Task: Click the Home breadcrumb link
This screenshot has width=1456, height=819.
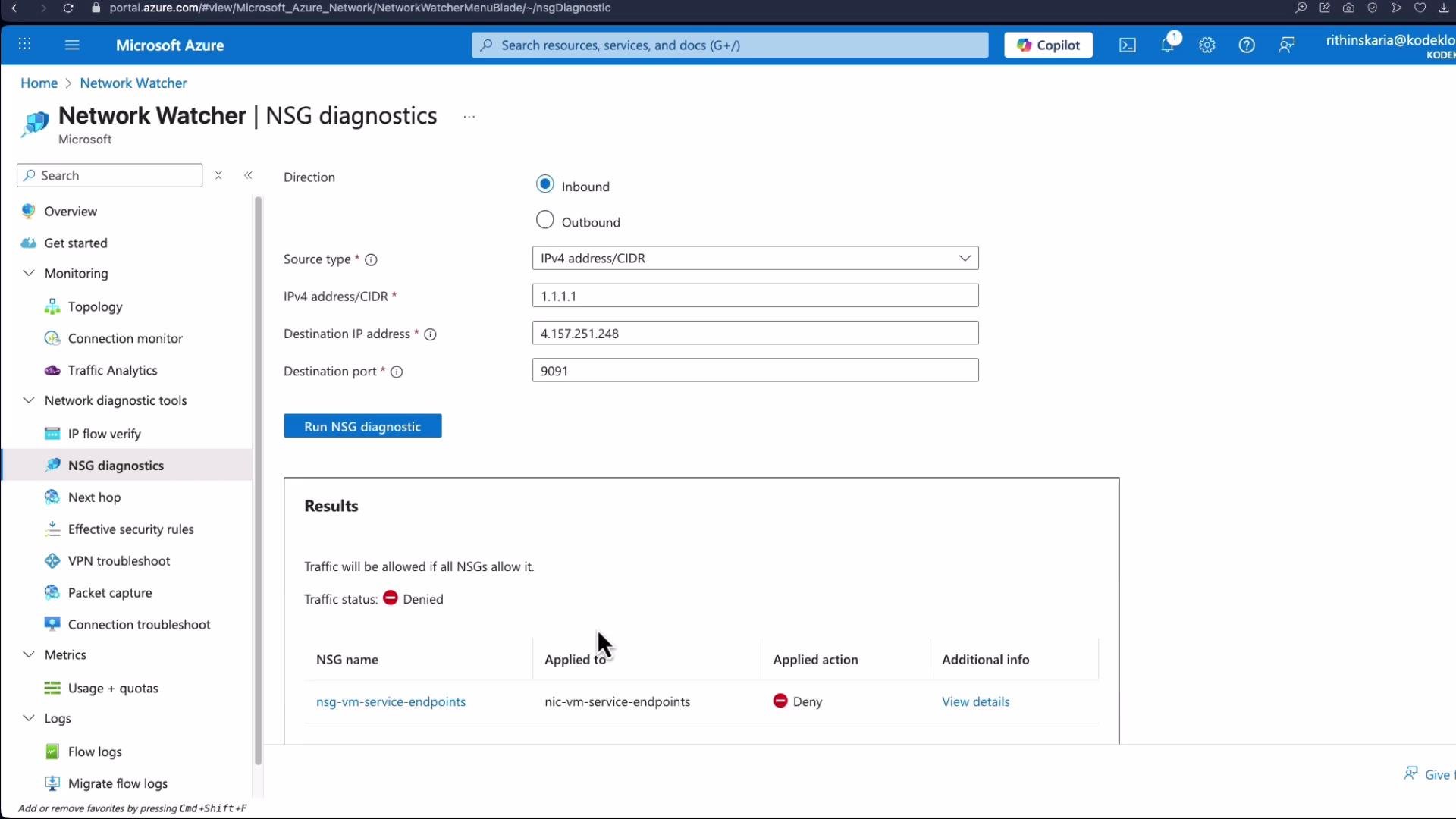Action: (39, 83)
